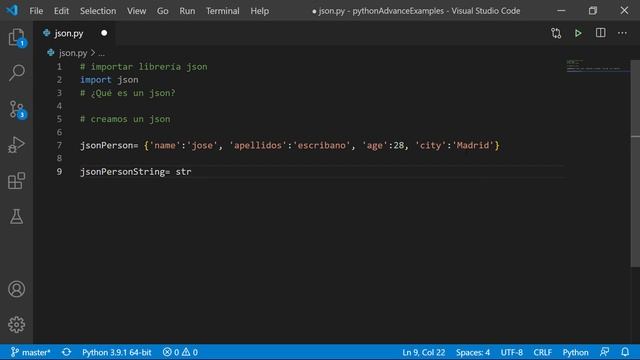Click the jsonPersonString variable on line 9
Image resolution: width=640 pixels, height=360 pixels.
[122, 172]
